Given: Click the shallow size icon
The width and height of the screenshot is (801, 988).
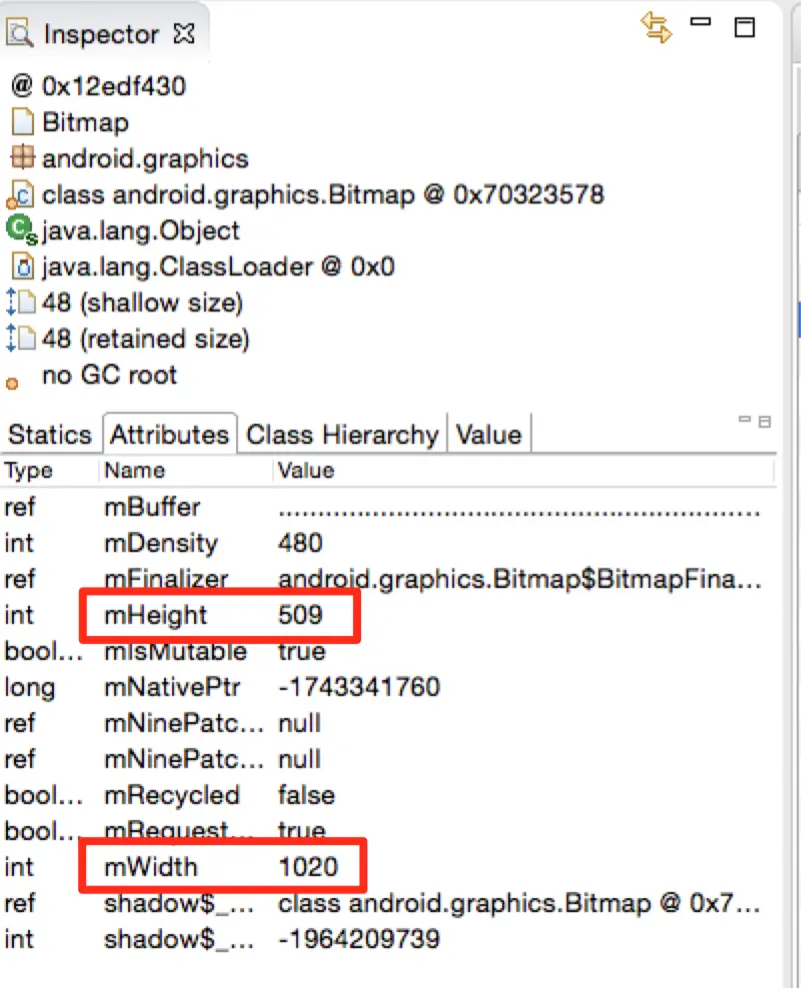Looking at the screenshot, I should point(20,302).
